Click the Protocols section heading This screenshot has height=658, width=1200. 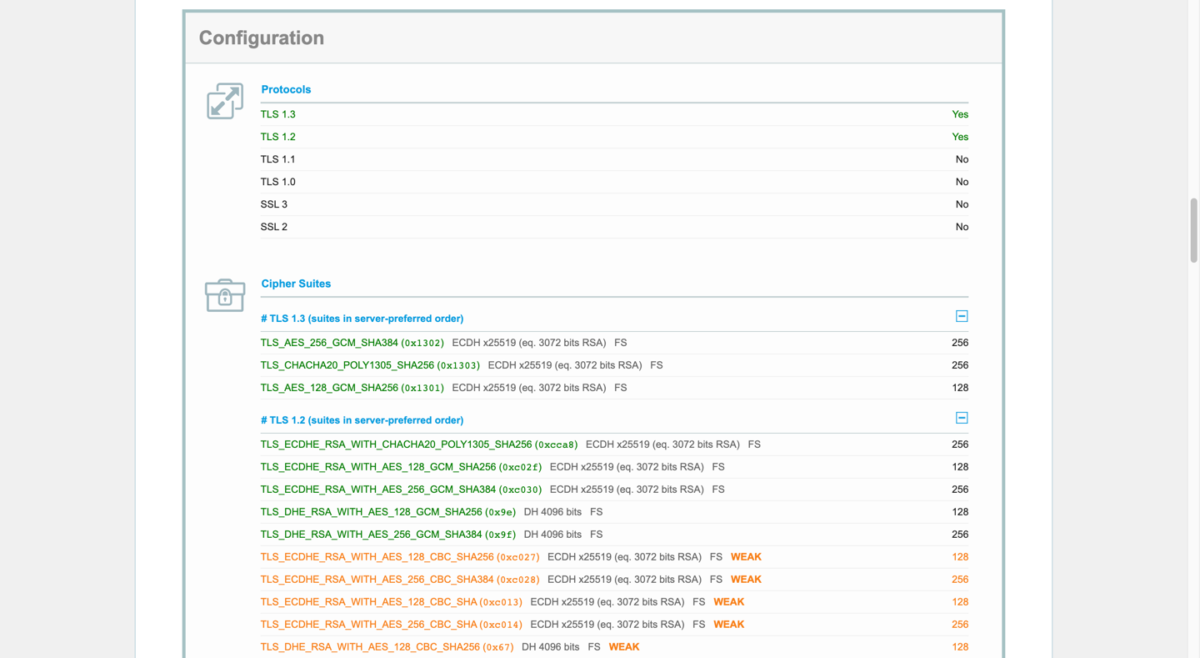[x=286, y=89]
